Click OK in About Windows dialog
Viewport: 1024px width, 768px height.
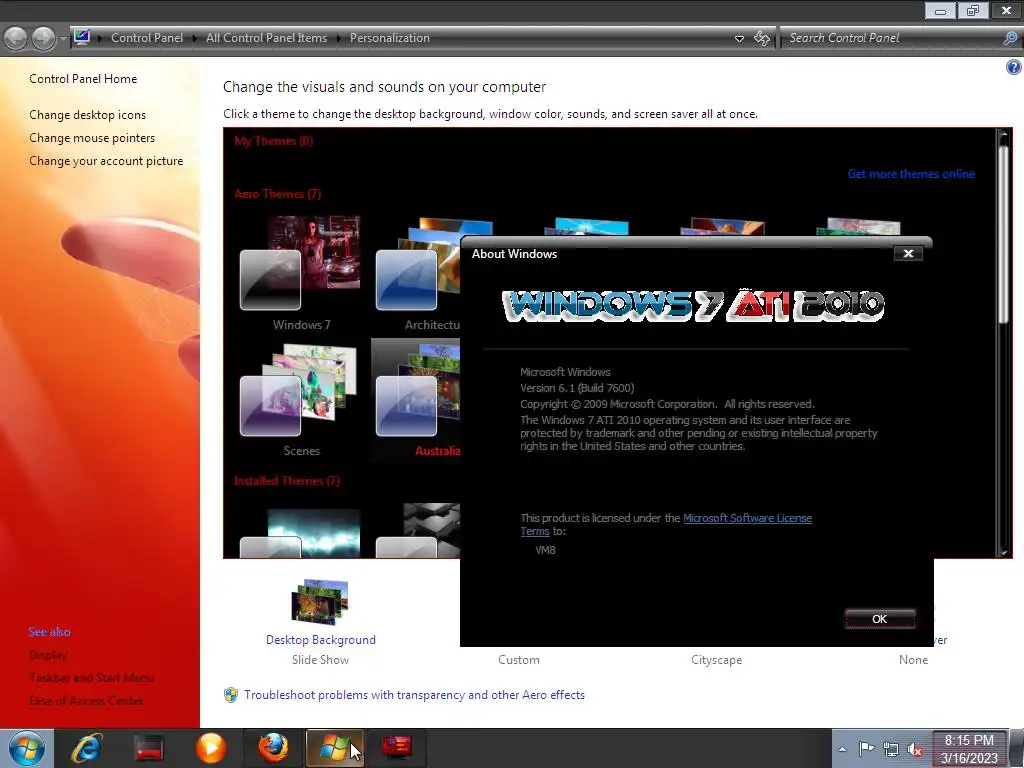click(880, 618)
